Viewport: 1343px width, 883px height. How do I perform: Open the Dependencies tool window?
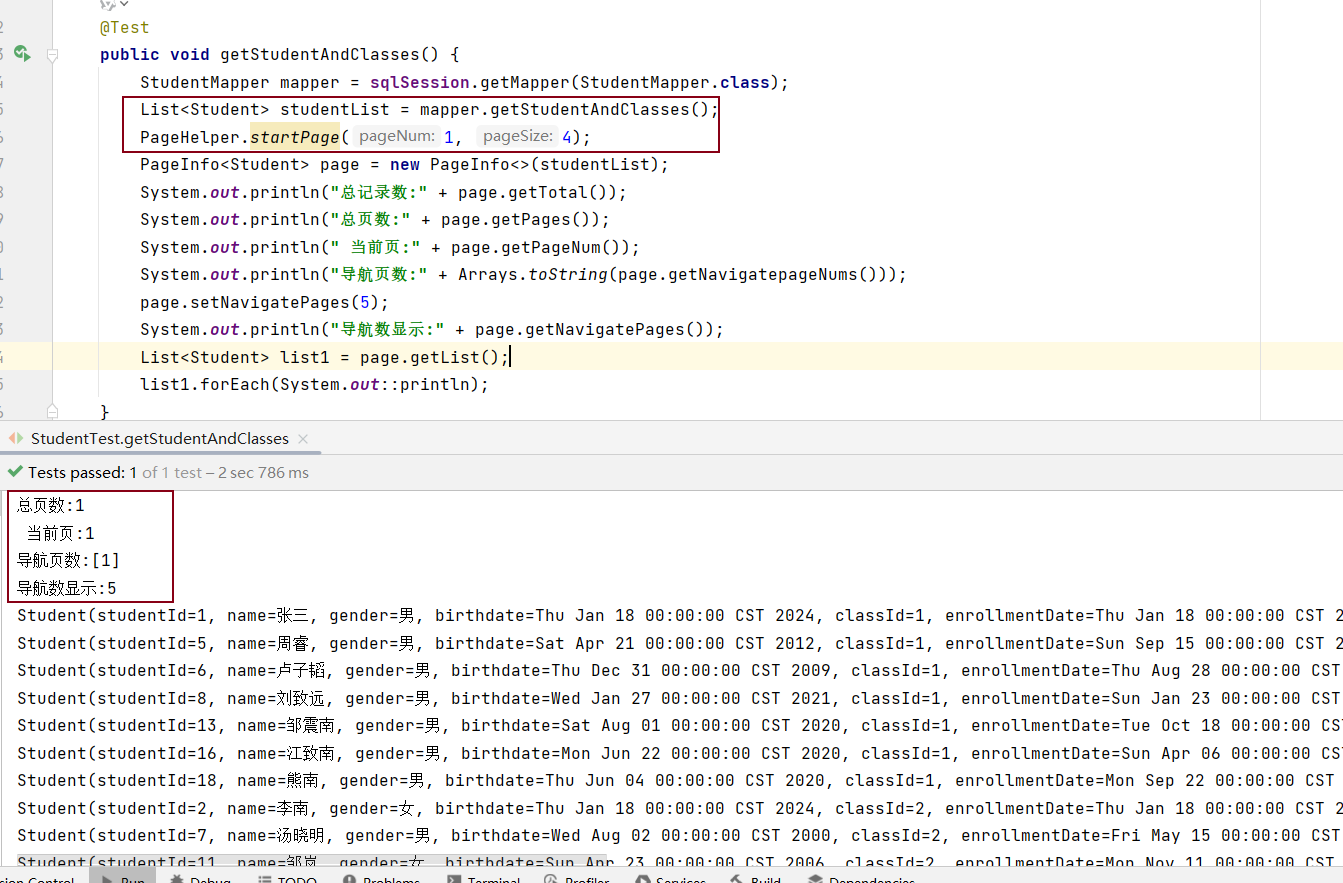pyautogui.click(x=866, y=879)
